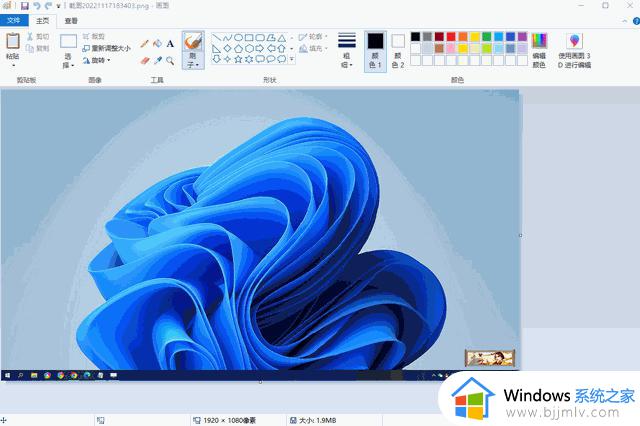This screenshot has width=640, height=426.
Task: Select the Rectangle shape
Action: 249,38
